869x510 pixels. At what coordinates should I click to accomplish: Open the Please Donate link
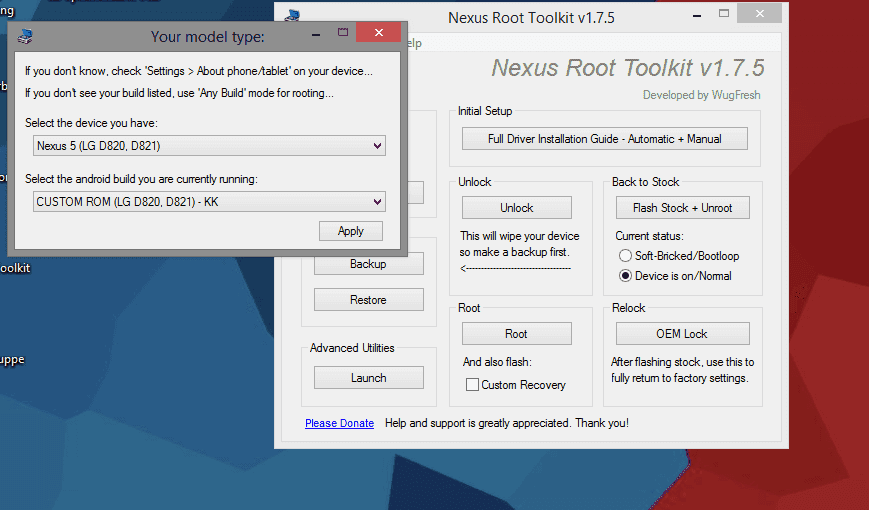tap(339, 423)
